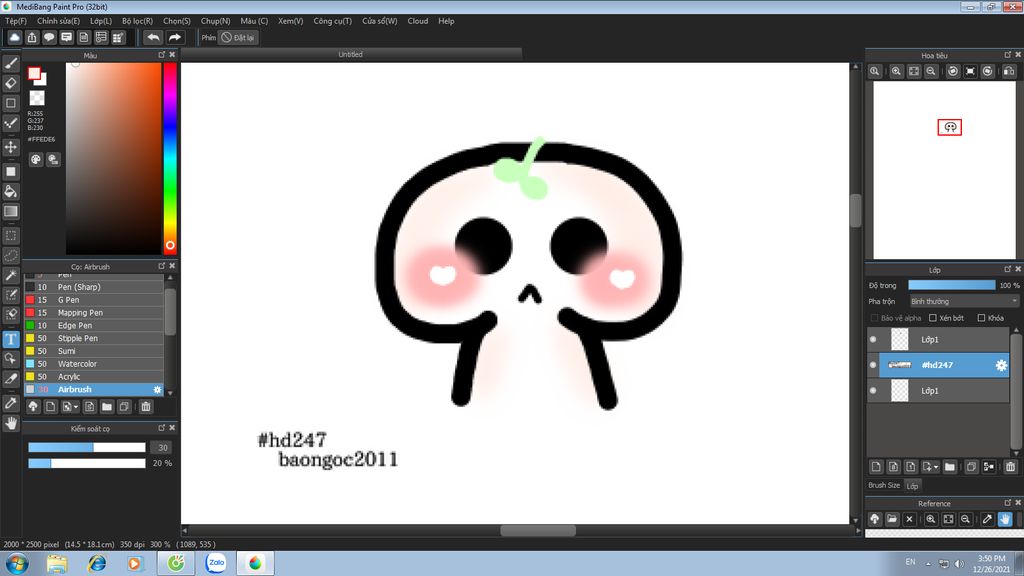Zoom in on the navigator panel
The image size is (1024, 576).
[897, 71]
